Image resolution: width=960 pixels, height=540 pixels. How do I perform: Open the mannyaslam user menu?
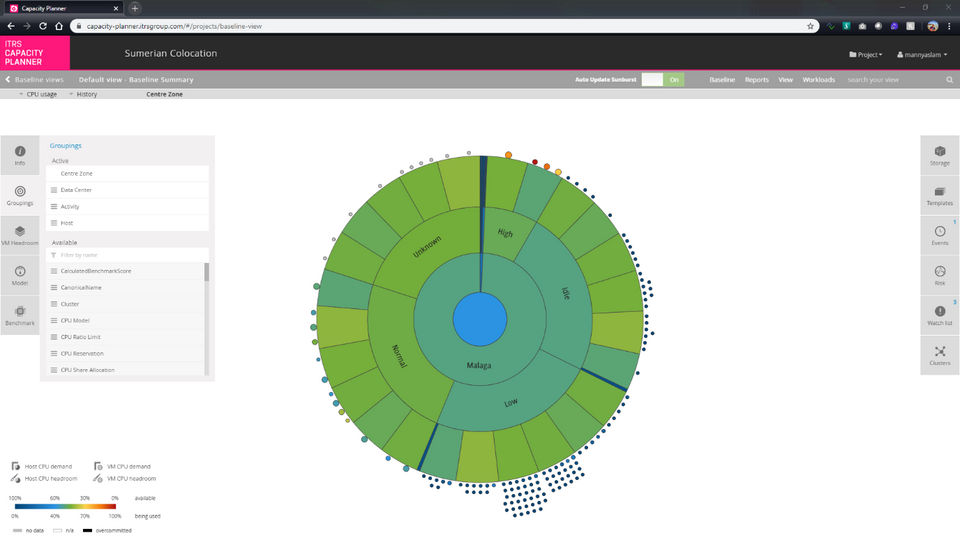[922, 54]
